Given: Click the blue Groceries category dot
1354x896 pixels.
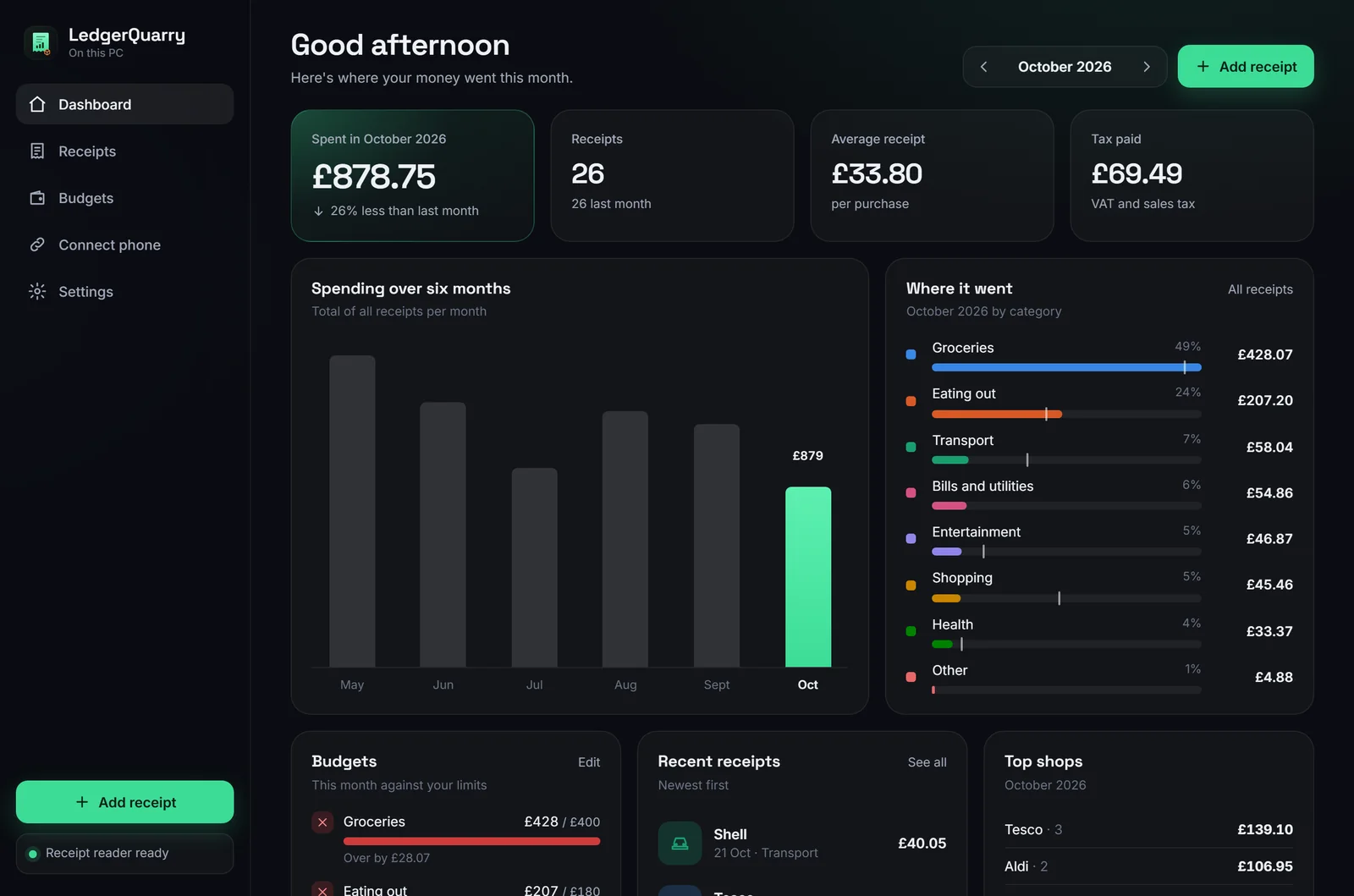Looking at the screenshot, I should pos(911,355).
